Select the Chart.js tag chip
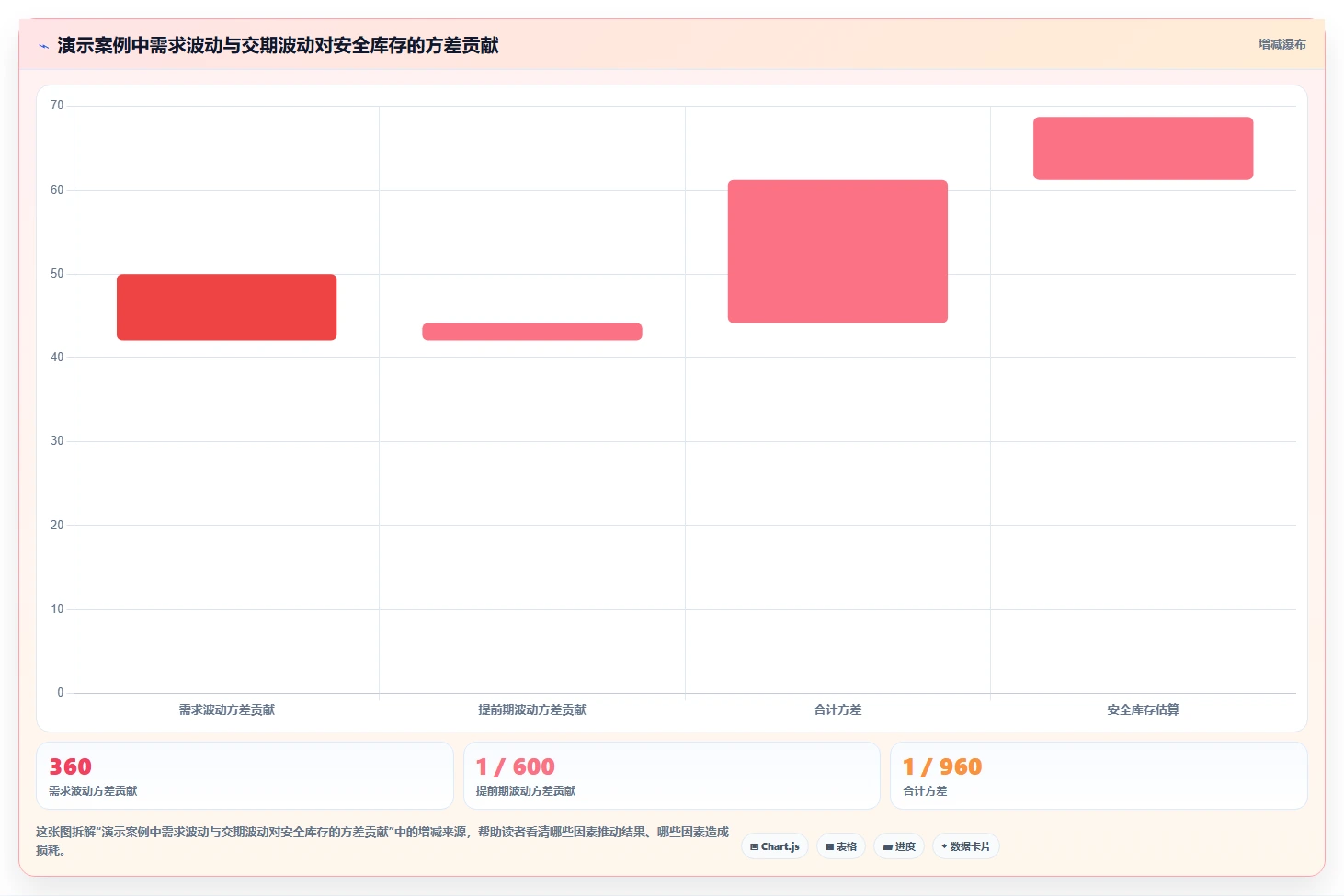1344x896 pixels. [775, 846]
